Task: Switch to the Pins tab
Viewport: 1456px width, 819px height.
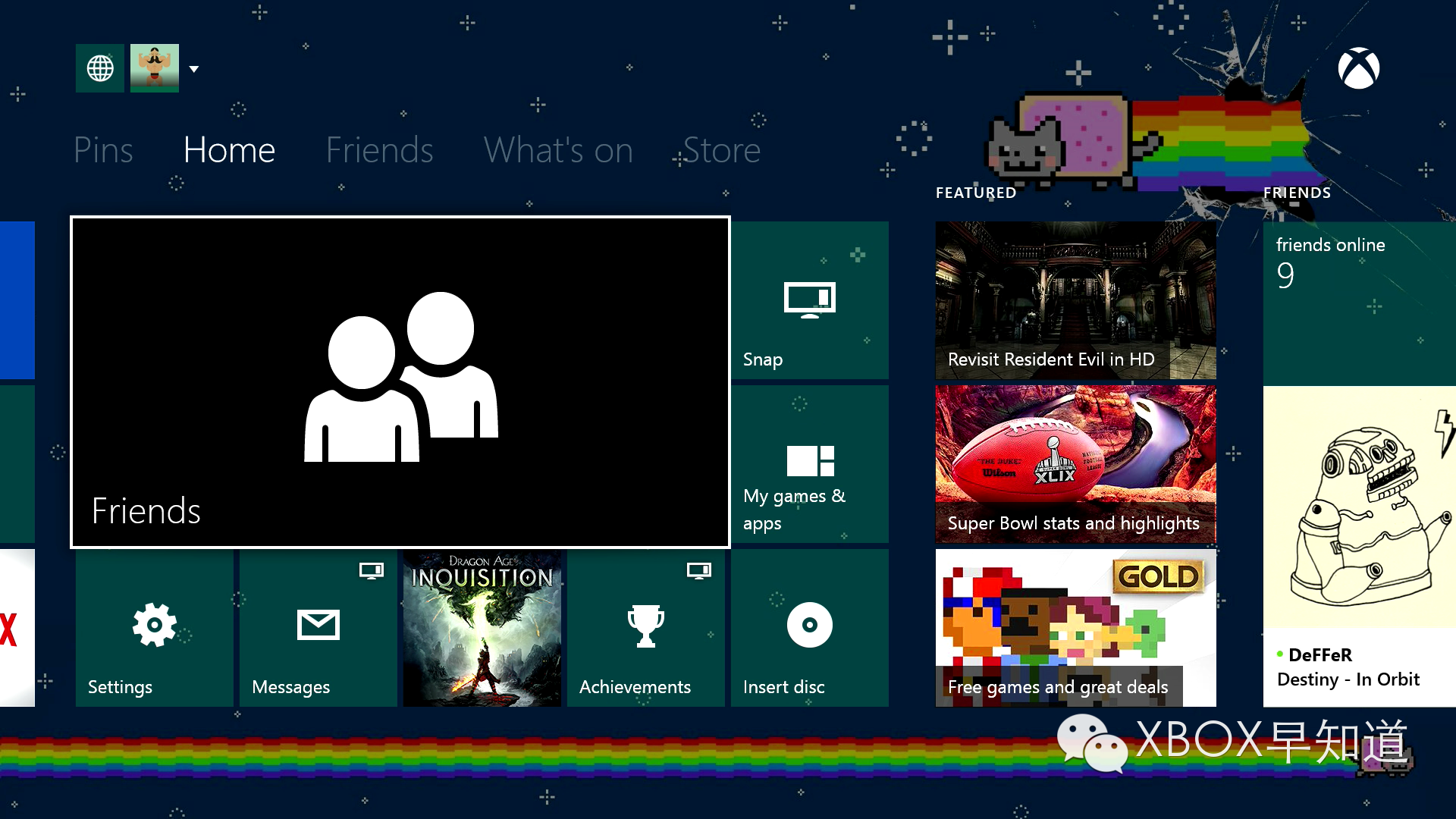Action: pyautogui.click(x=103, y=150)
